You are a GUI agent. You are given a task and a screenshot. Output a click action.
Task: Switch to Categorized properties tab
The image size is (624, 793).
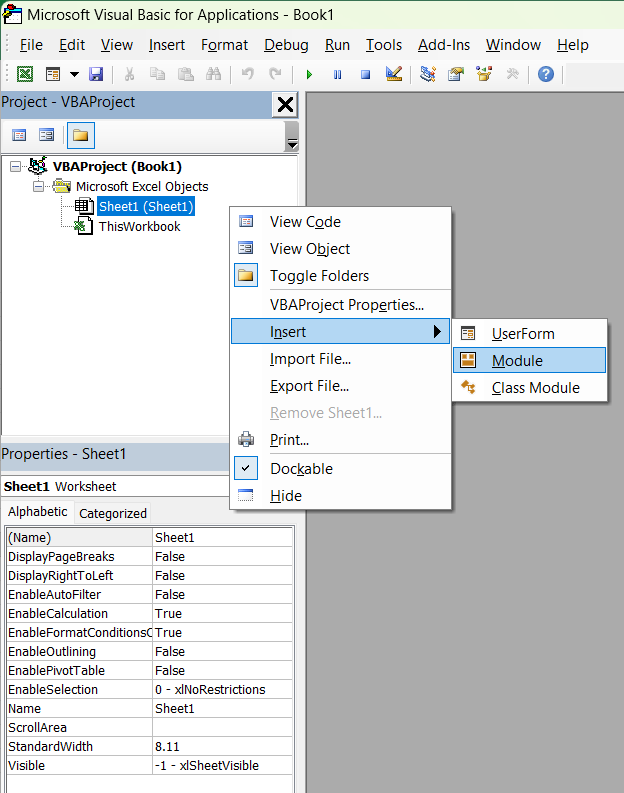113,513
